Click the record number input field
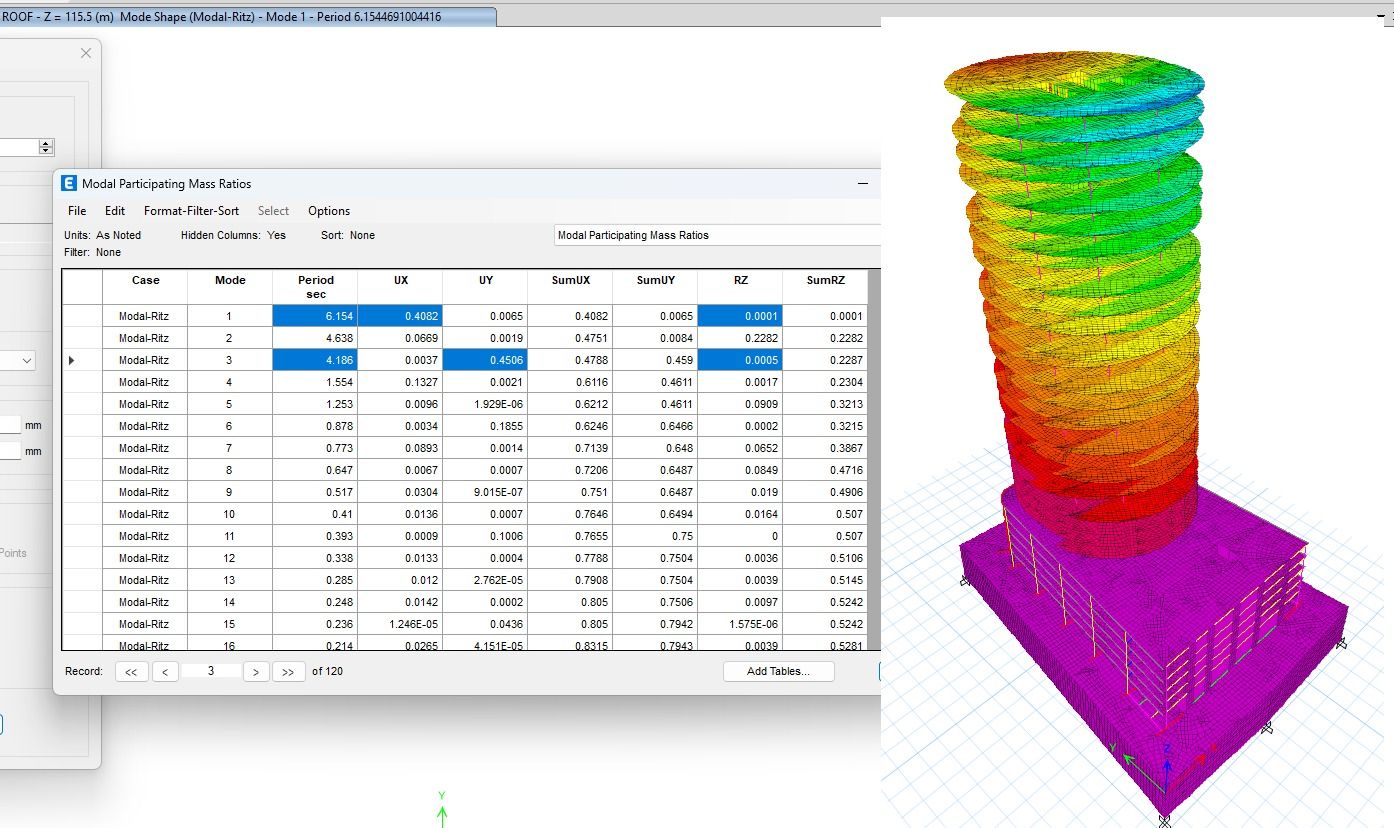Image resolution: width=1394 pixels, height=828 pixels. pos(211,671)
